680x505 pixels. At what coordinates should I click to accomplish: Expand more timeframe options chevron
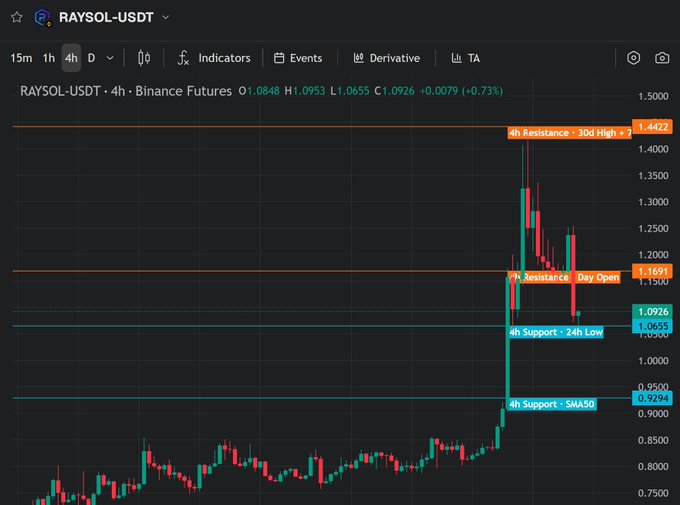tap(110, 58)
